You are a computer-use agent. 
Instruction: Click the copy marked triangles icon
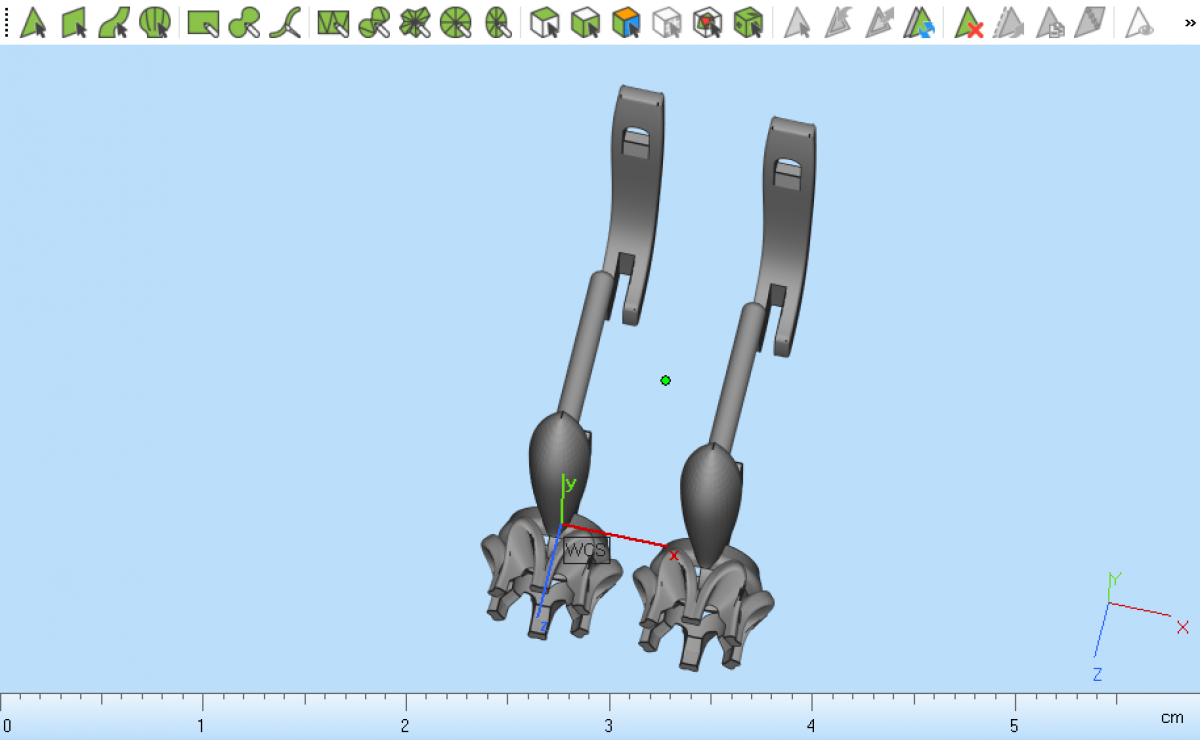(x=1049, y=22)
